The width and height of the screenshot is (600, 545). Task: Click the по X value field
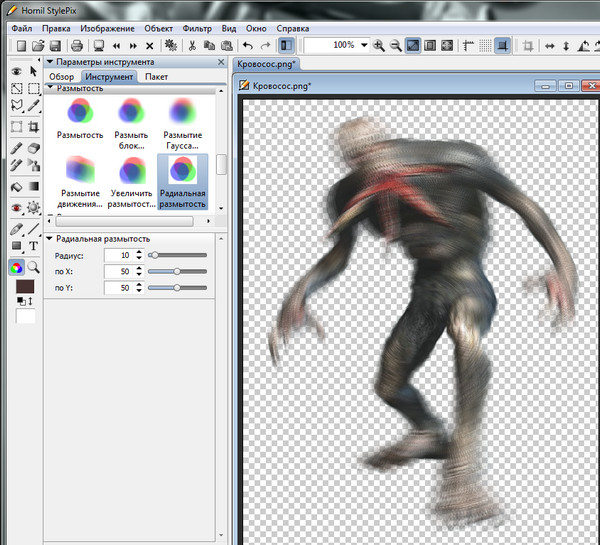118,272
